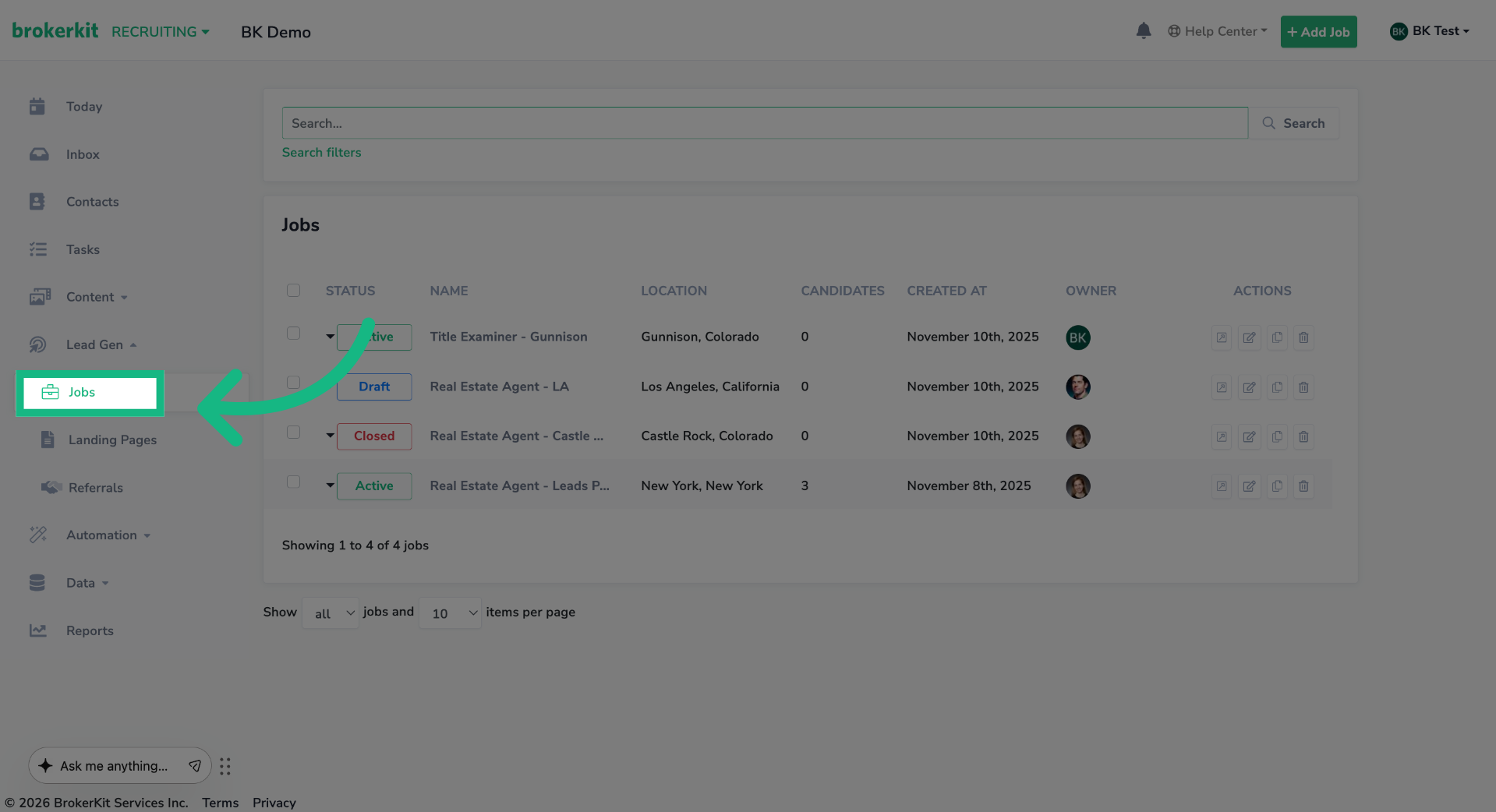Click the BK owner avatar for Gunnison job
This screenshot has height=812, width=1496.
tap(1077, 337)
